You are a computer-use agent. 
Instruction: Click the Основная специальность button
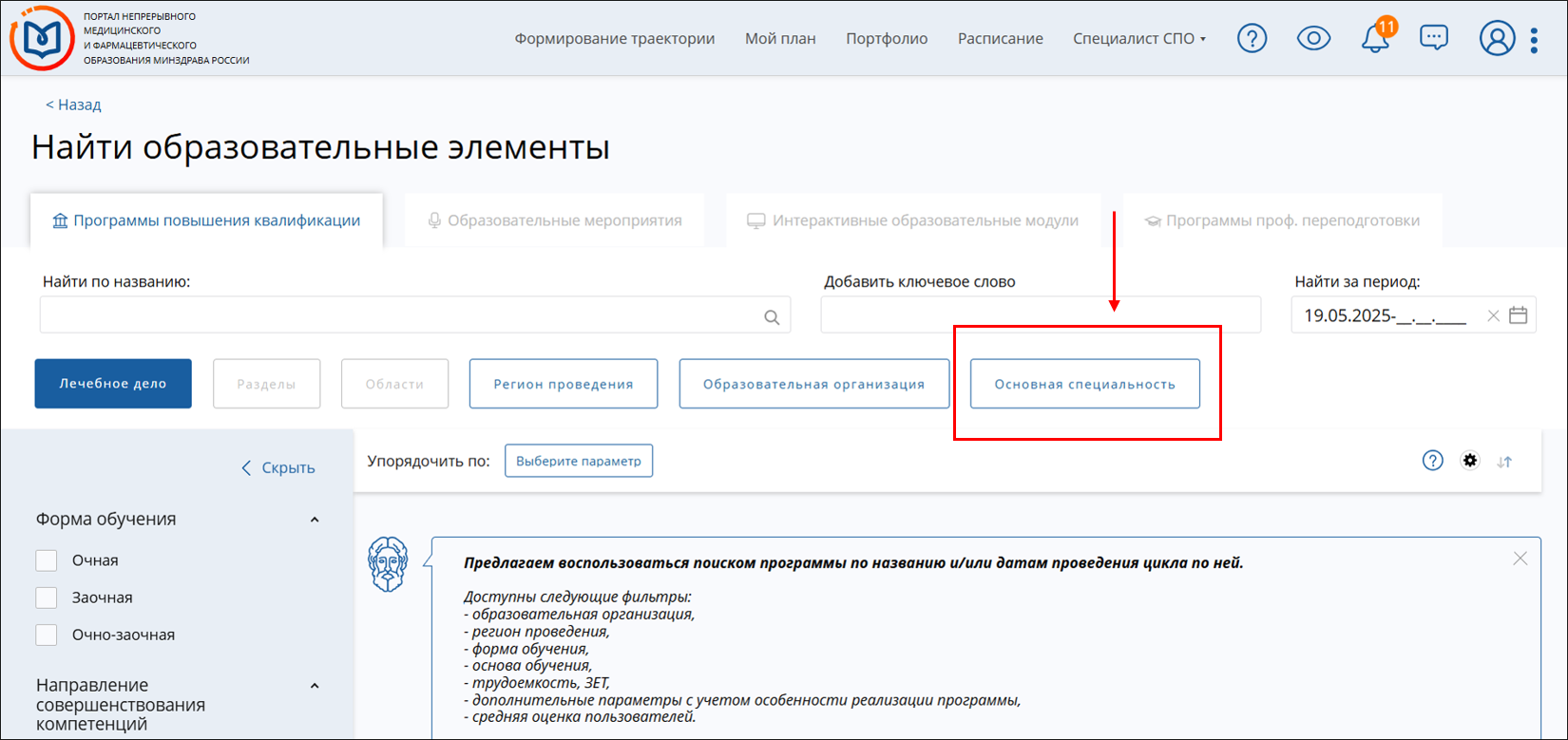(1084, 384)
